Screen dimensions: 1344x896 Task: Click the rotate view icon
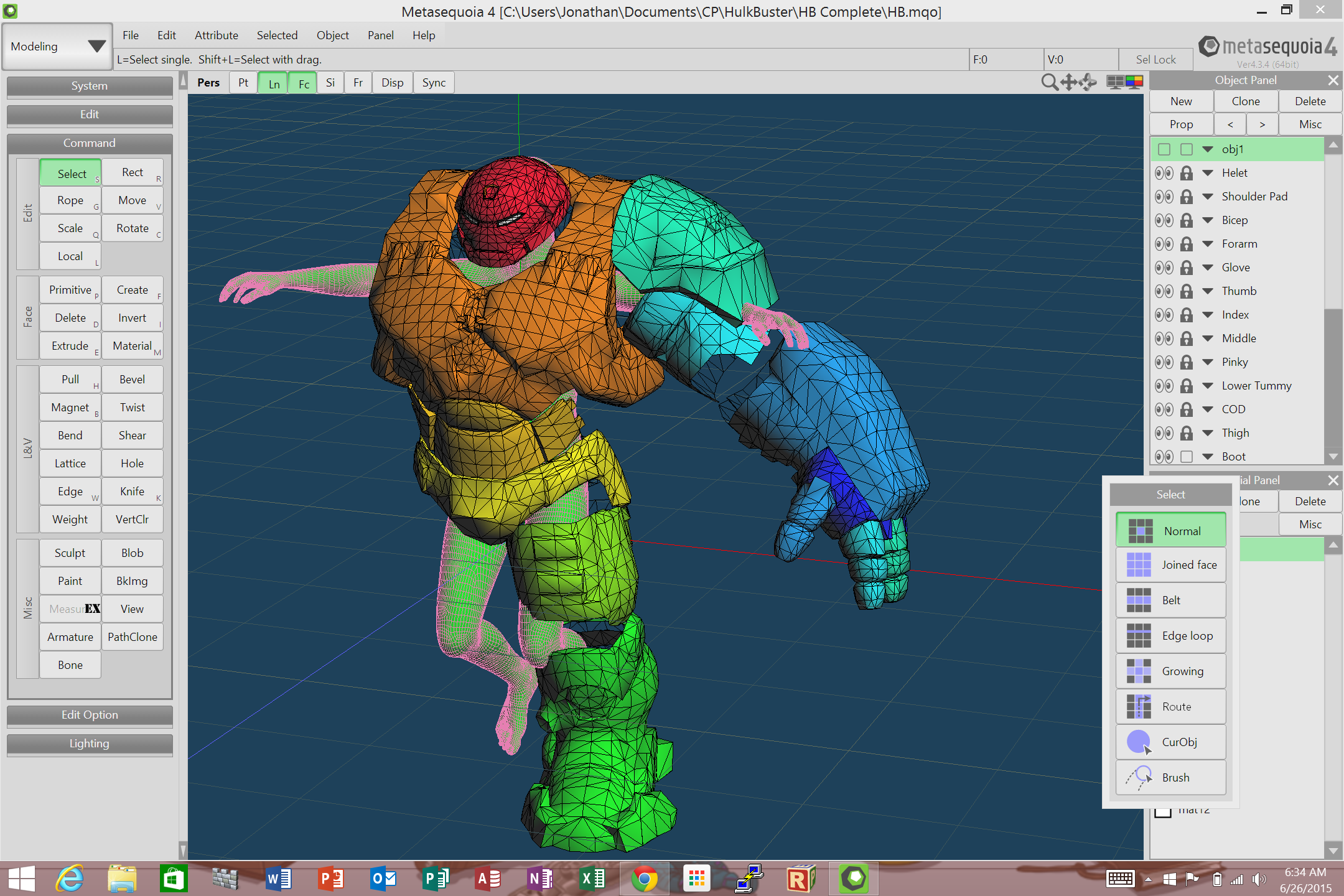pyautogui.click(x=1088, y=82)
